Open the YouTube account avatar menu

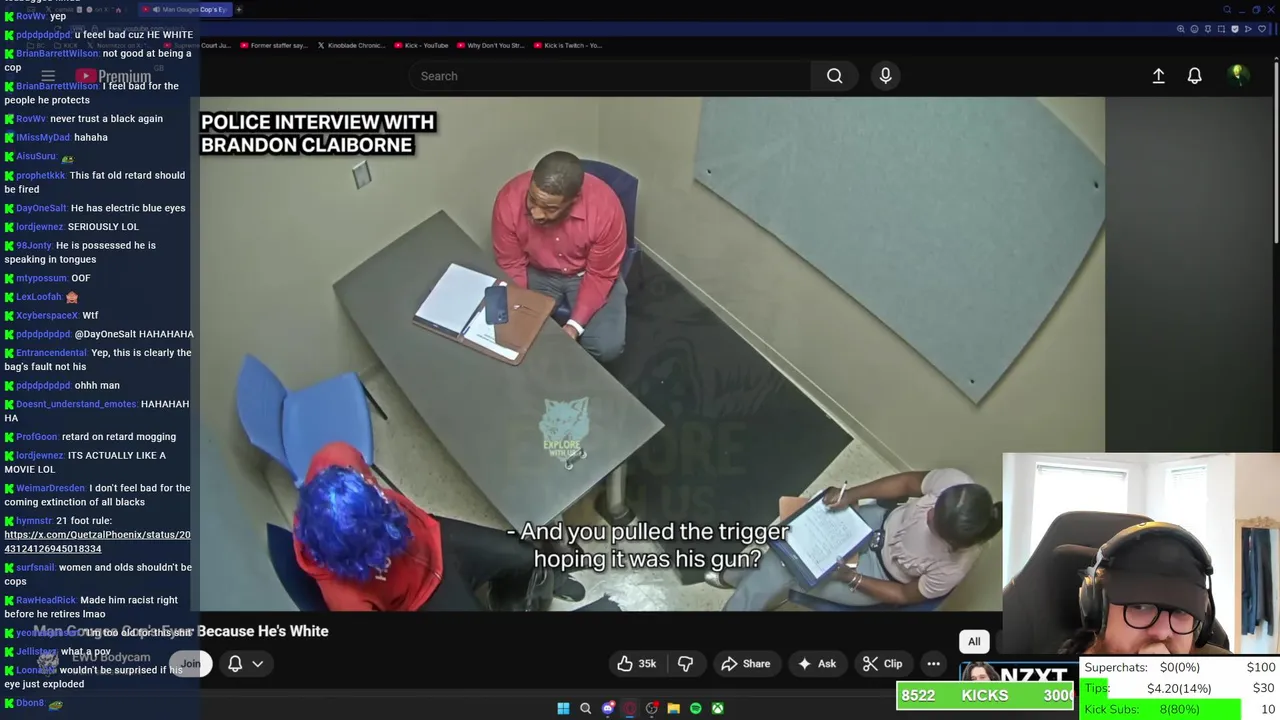tap(1238, 75)
